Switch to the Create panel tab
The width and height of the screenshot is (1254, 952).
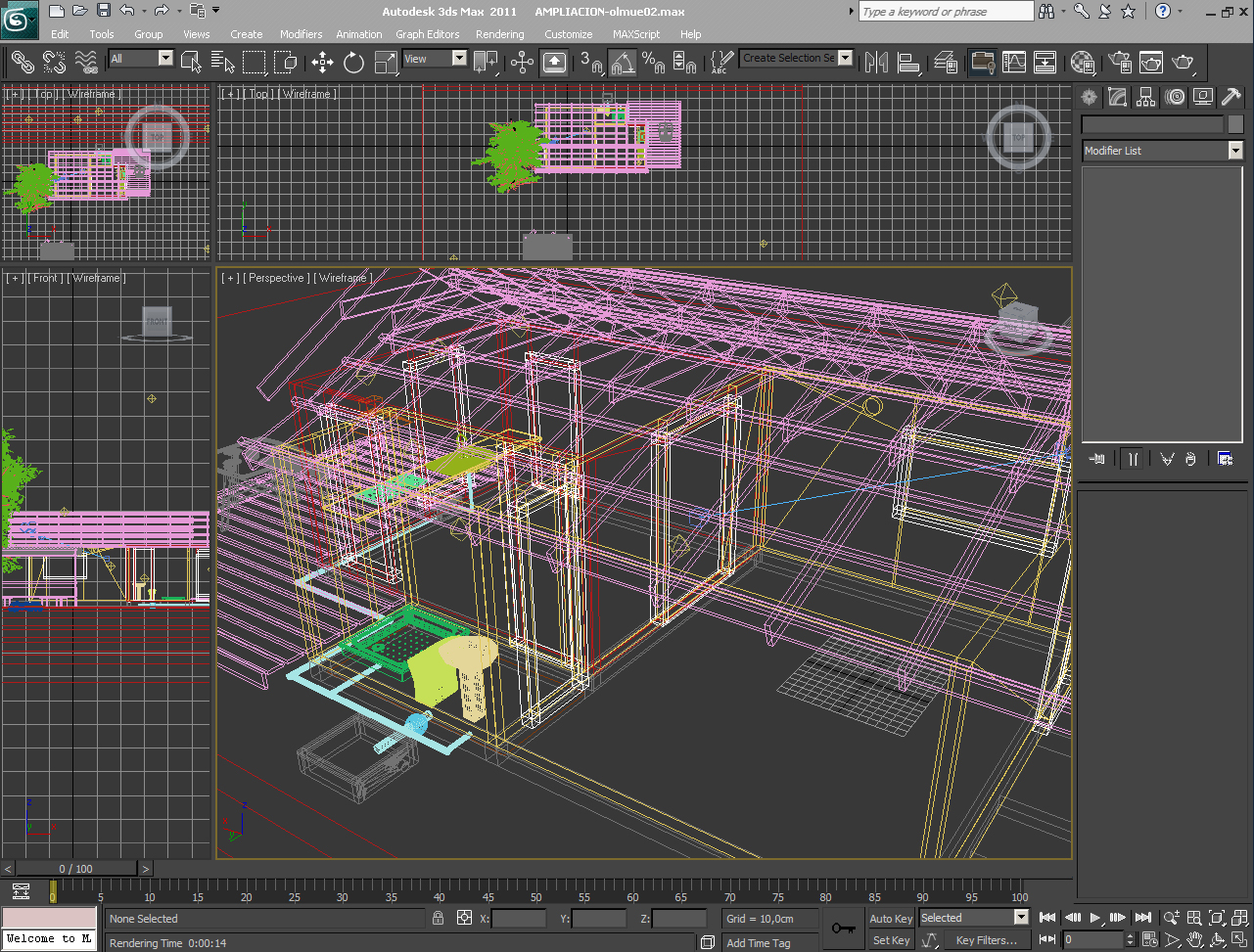pos(1090,97)
